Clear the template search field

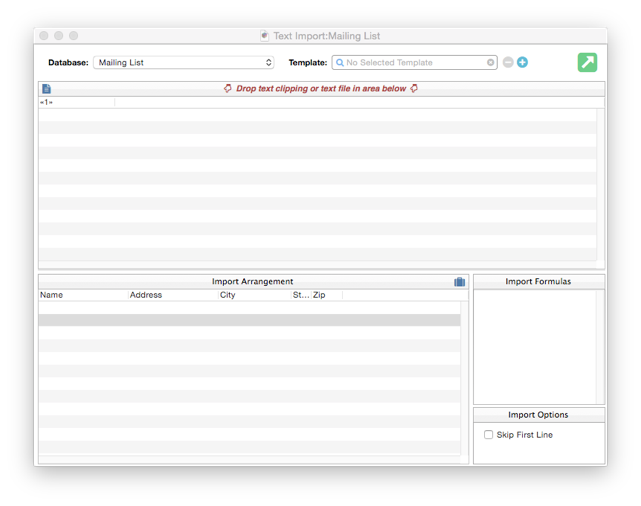pyautogui.click(x=491, y=62)
